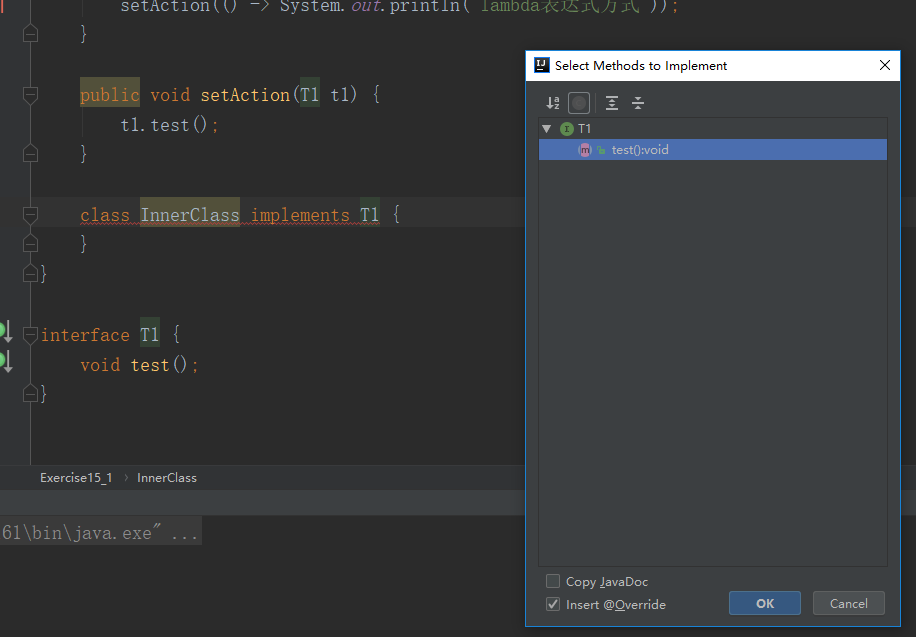The width and height of the screenshot is (916, 637).
Task: Click the gutter marker next to void test()
Action: (5, 361)
